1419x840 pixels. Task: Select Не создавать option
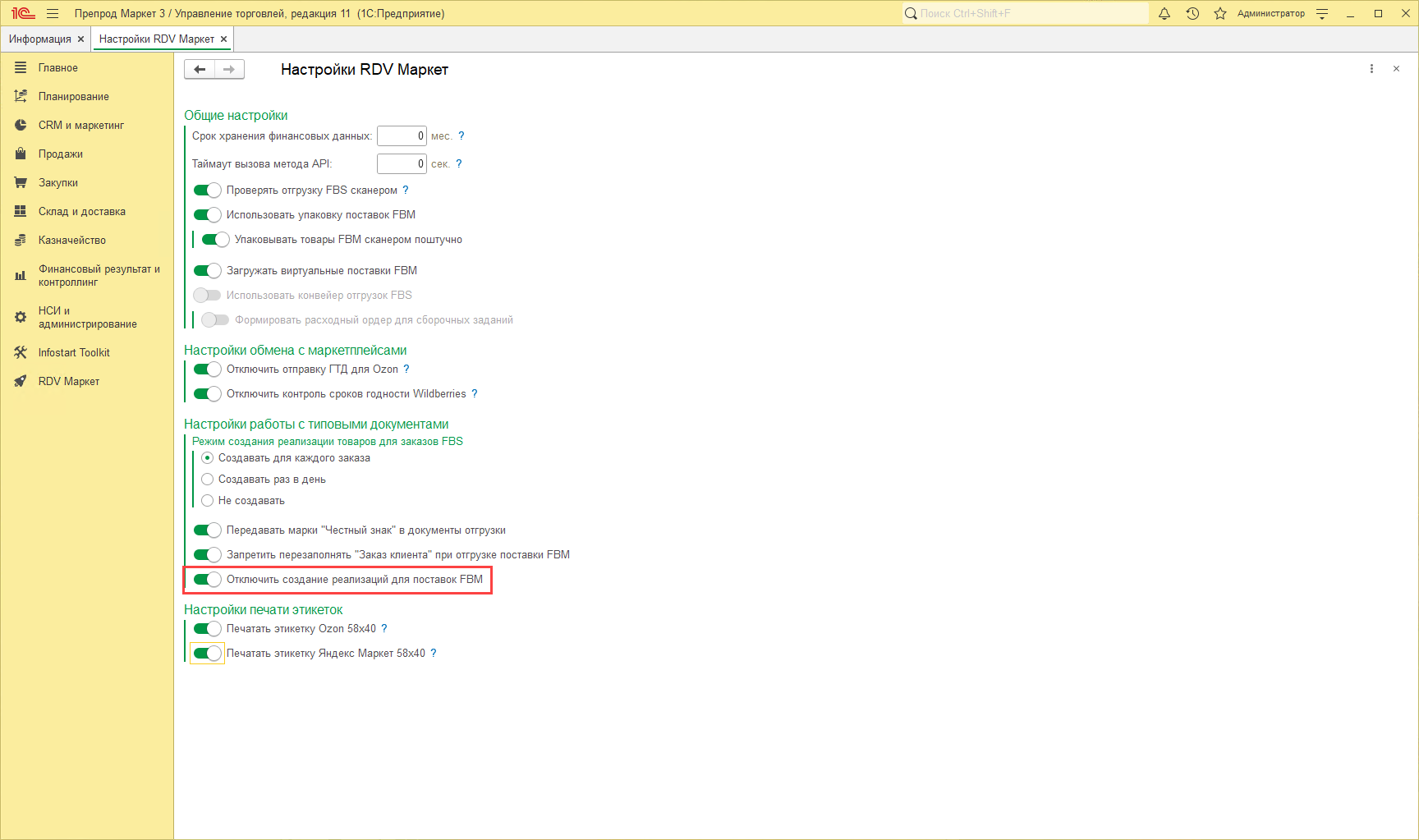tap(207, 500)
